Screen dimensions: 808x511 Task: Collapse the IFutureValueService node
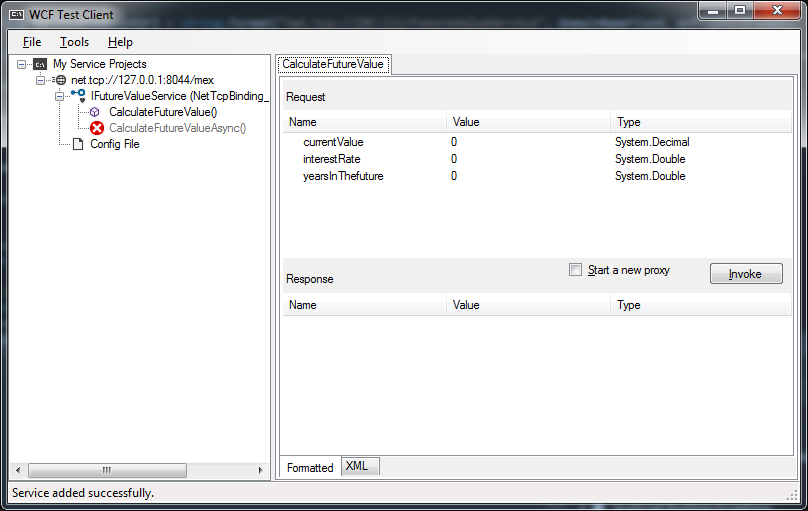pos(60,96)
